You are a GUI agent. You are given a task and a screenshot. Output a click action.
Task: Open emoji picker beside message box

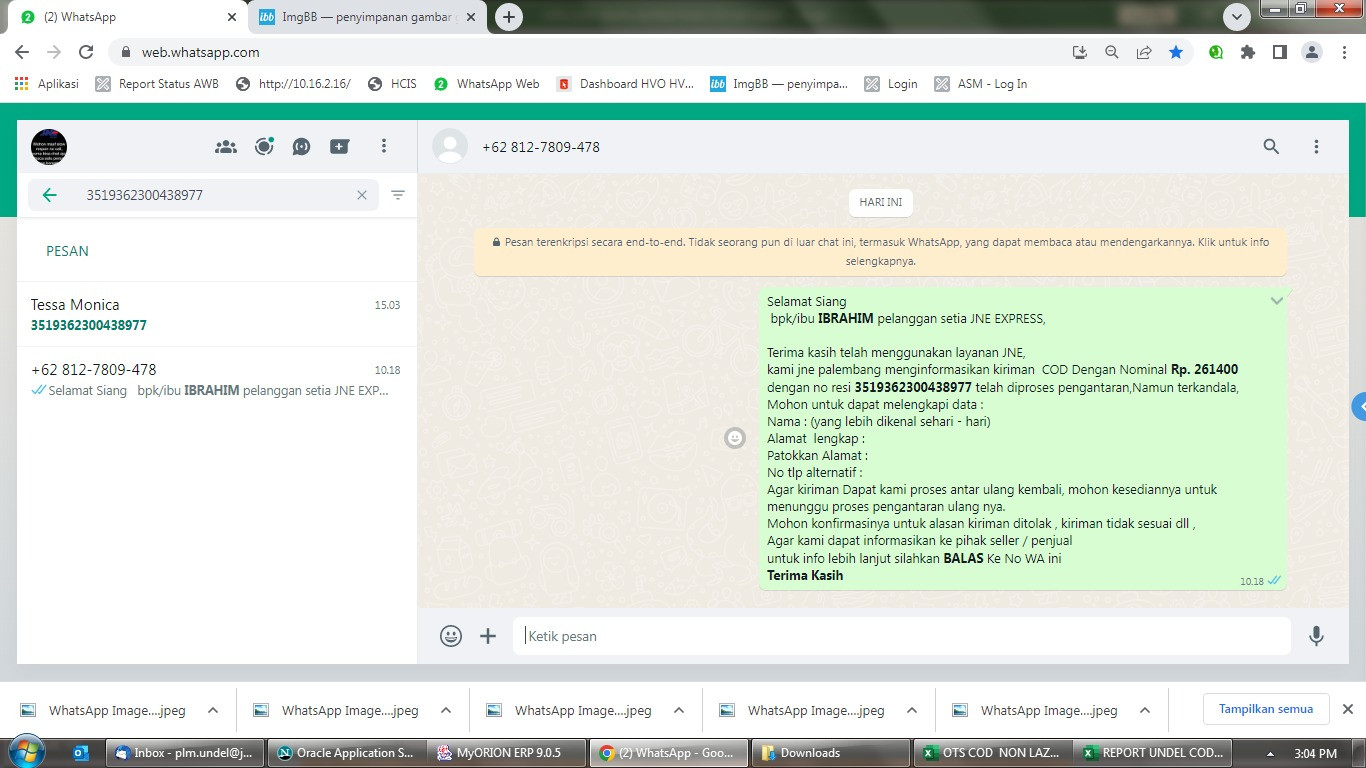pos(451,636)
